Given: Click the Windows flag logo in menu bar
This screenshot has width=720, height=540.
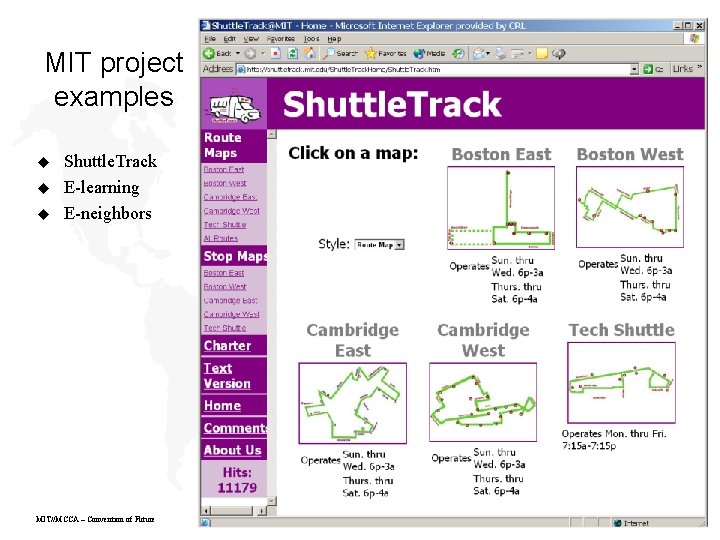Looking at the screenshot, I should pos(694,39).
